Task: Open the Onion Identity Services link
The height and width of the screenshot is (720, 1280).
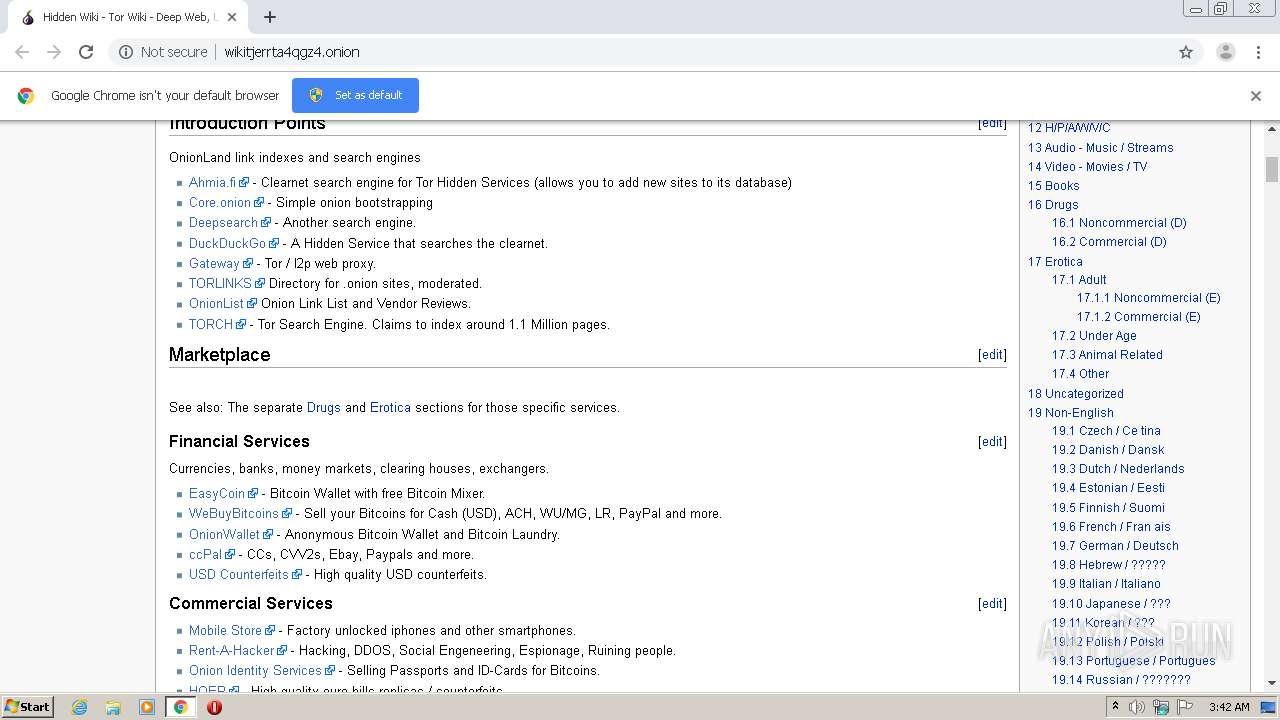Action: [255, 670]
